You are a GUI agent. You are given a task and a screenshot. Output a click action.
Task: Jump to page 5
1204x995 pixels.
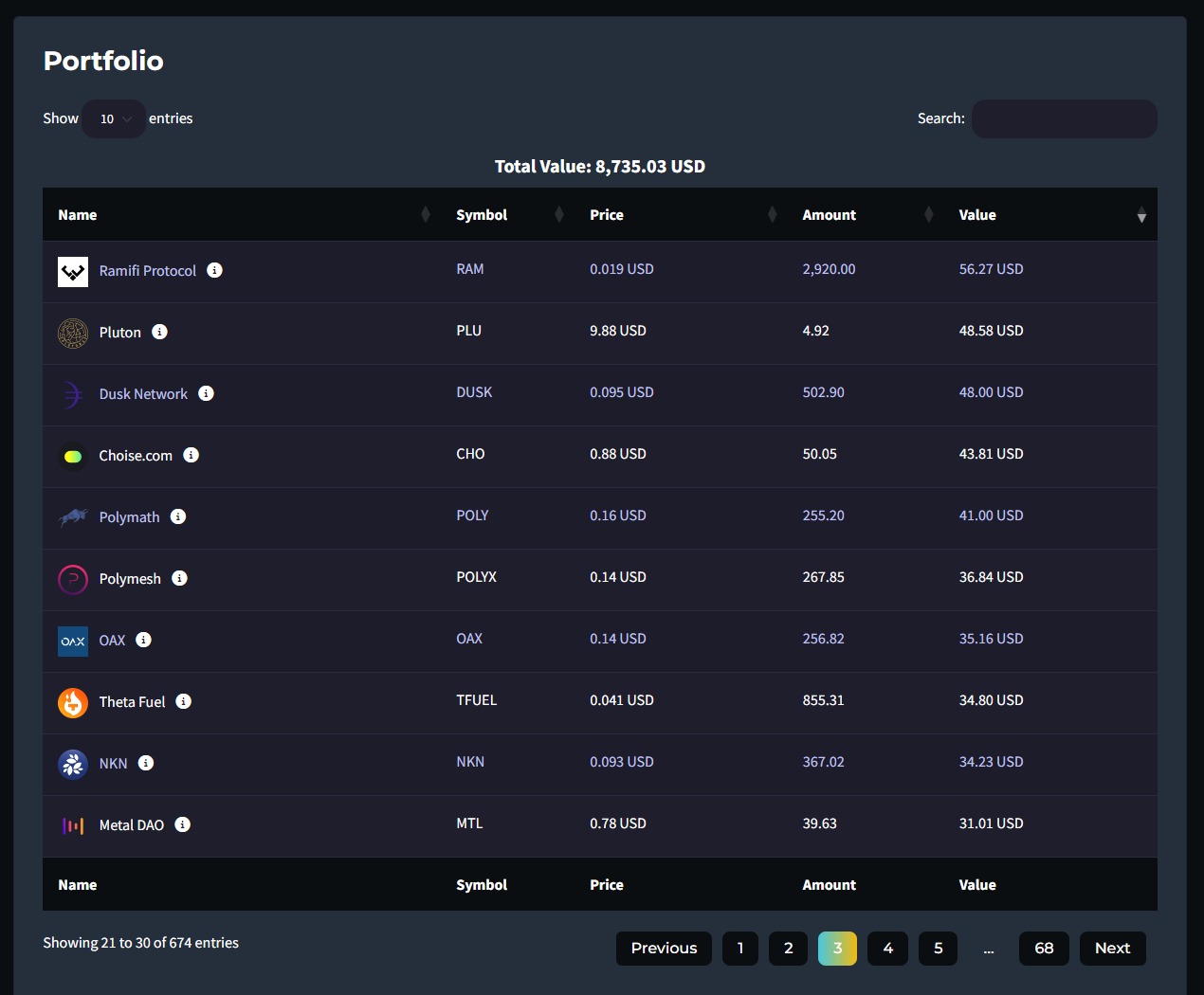pyautogui.click(x=938, y=949)
